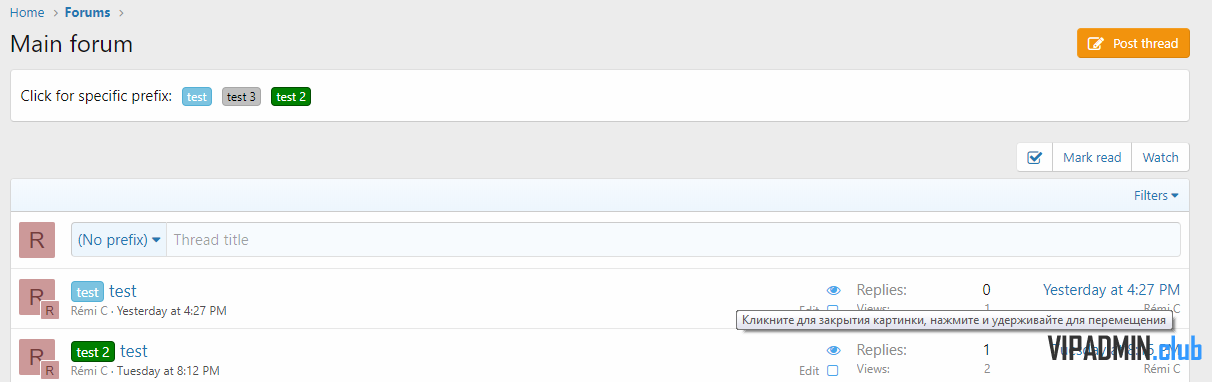Go to Forums breadcrumb
Screen dimensions: 1212x382
(x=88, y=13)
